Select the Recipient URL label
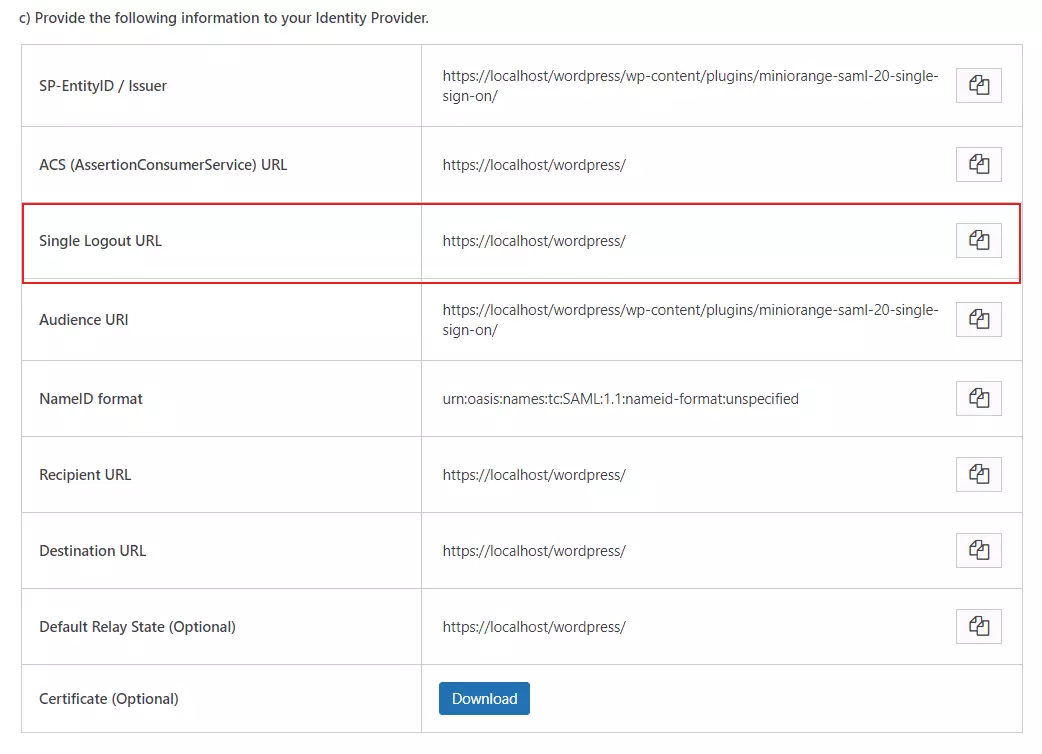 (x=85, y=475)
